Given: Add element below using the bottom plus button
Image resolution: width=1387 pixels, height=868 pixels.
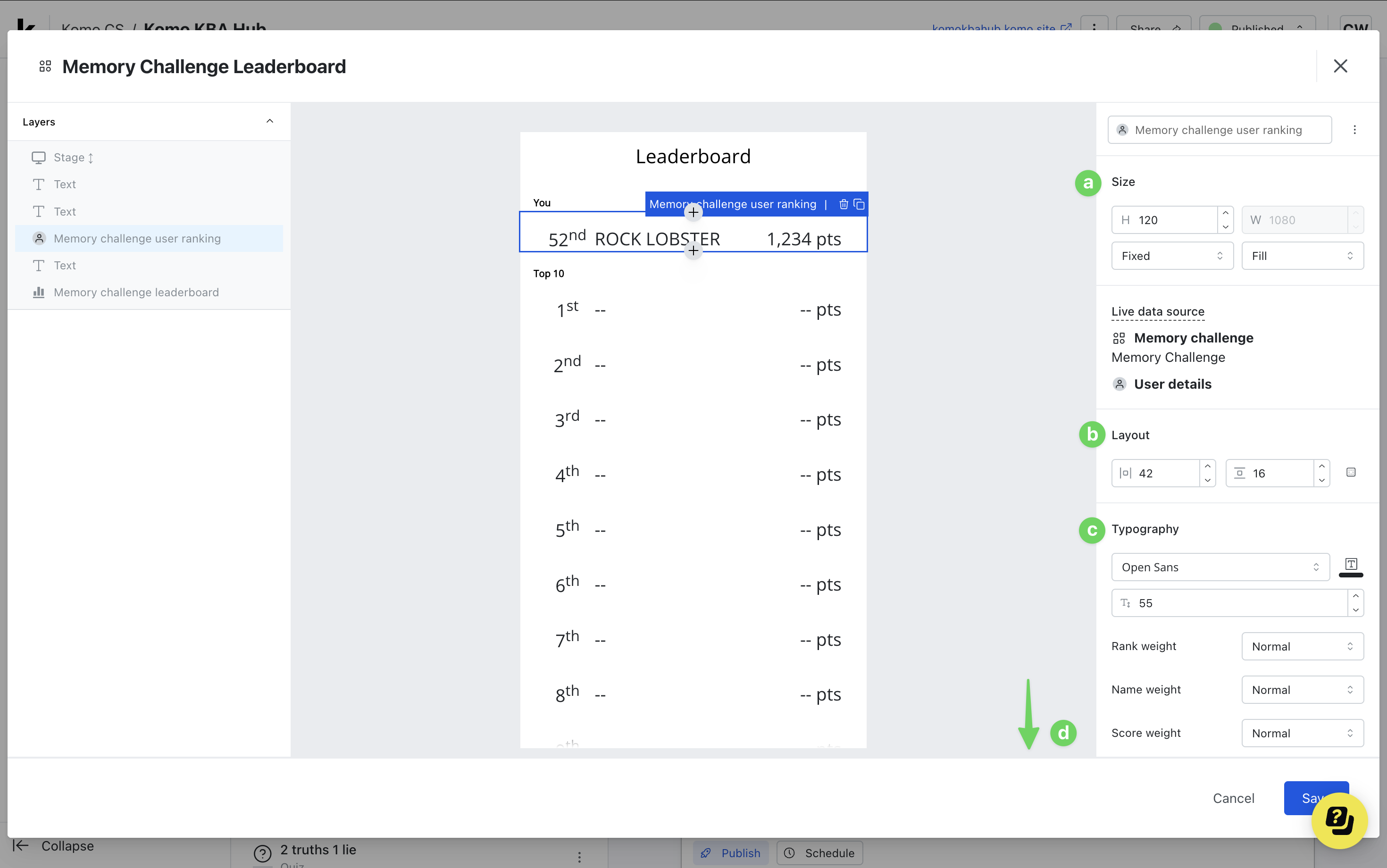Looking at the screenshot, I should point(693,251).
